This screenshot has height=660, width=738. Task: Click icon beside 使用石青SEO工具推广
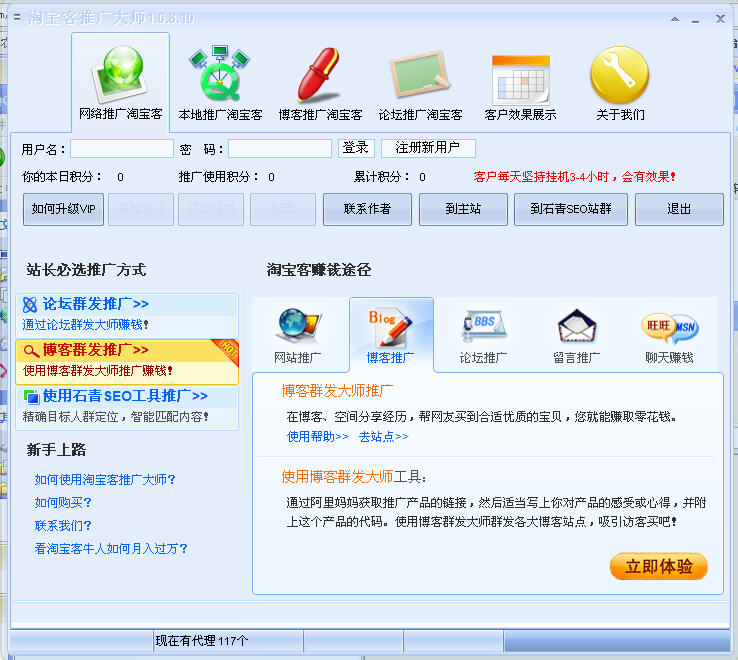tap(31, 396)
